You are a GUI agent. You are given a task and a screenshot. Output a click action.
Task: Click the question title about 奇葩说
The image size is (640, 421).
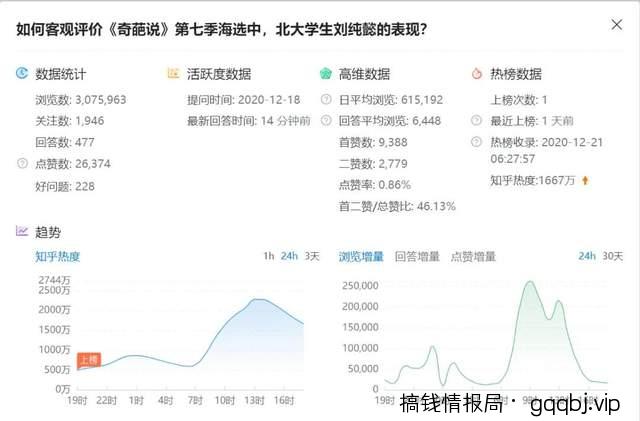coord(222,29)
